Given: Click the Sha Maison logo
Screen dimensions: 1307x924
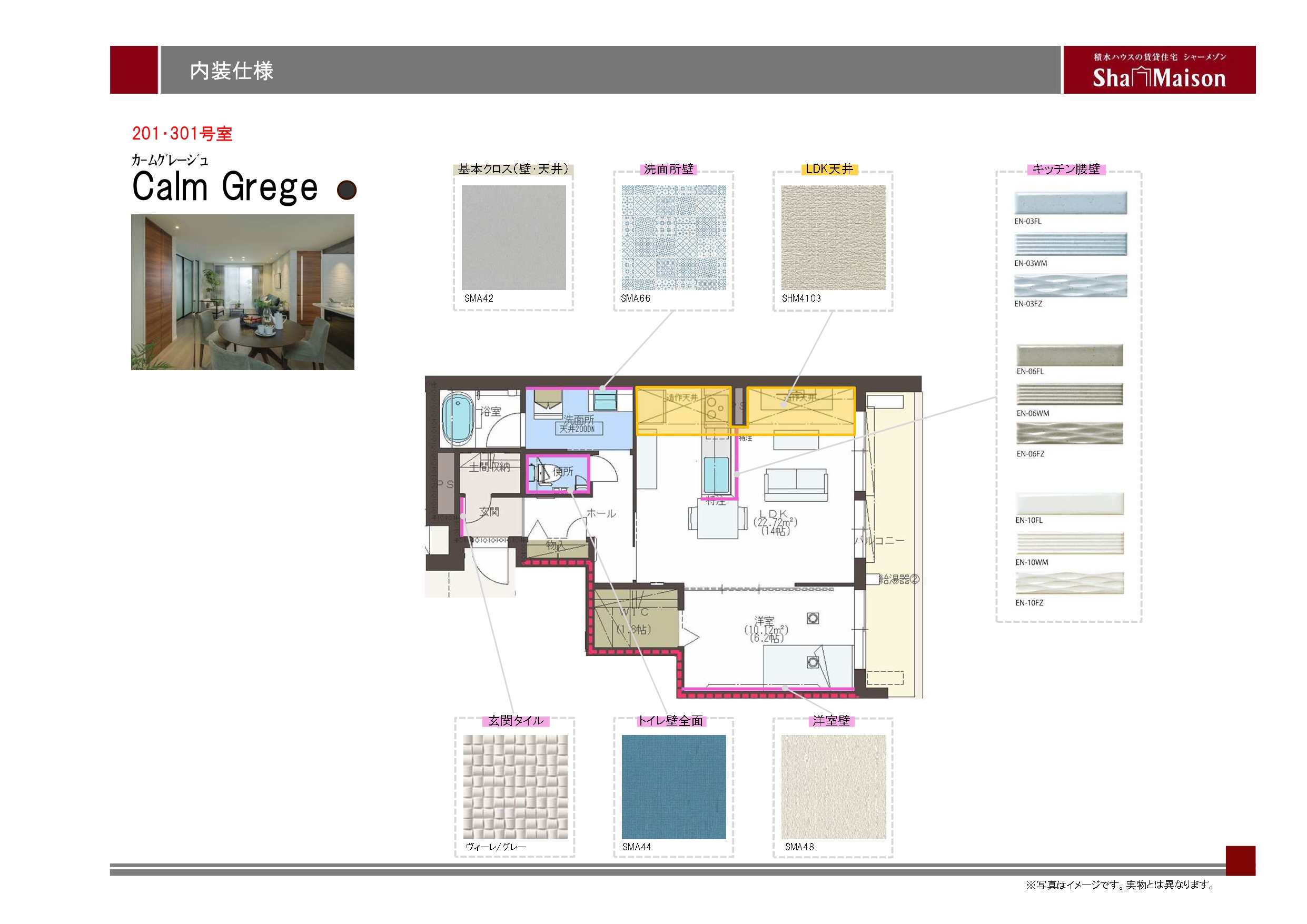Looking at the screenshot, I should coord(1159,70).
